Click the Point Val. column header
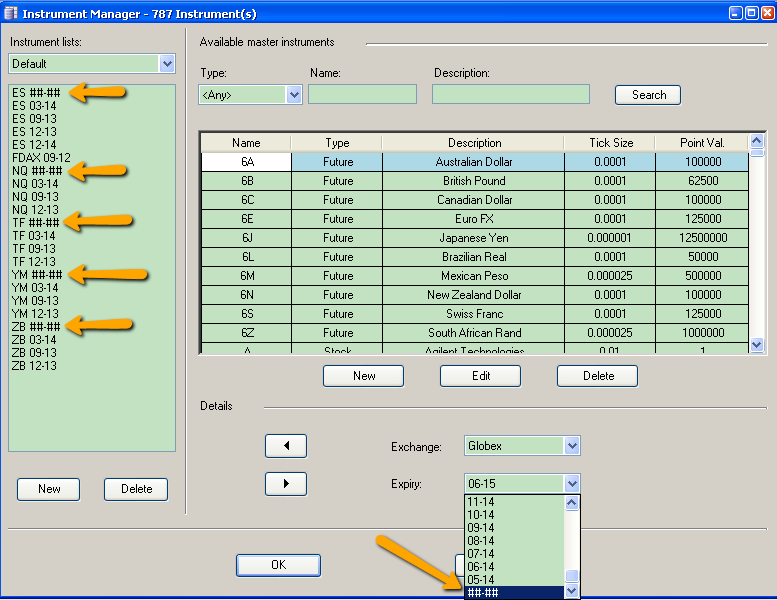The image size is (777, 600). [x=702, y=143]
